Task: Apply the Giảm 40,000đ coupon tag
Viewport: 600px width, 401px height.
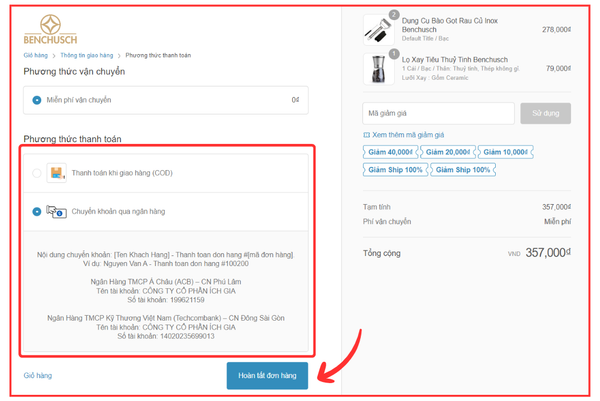Action: pyautogui.click(x=391, y=152)
